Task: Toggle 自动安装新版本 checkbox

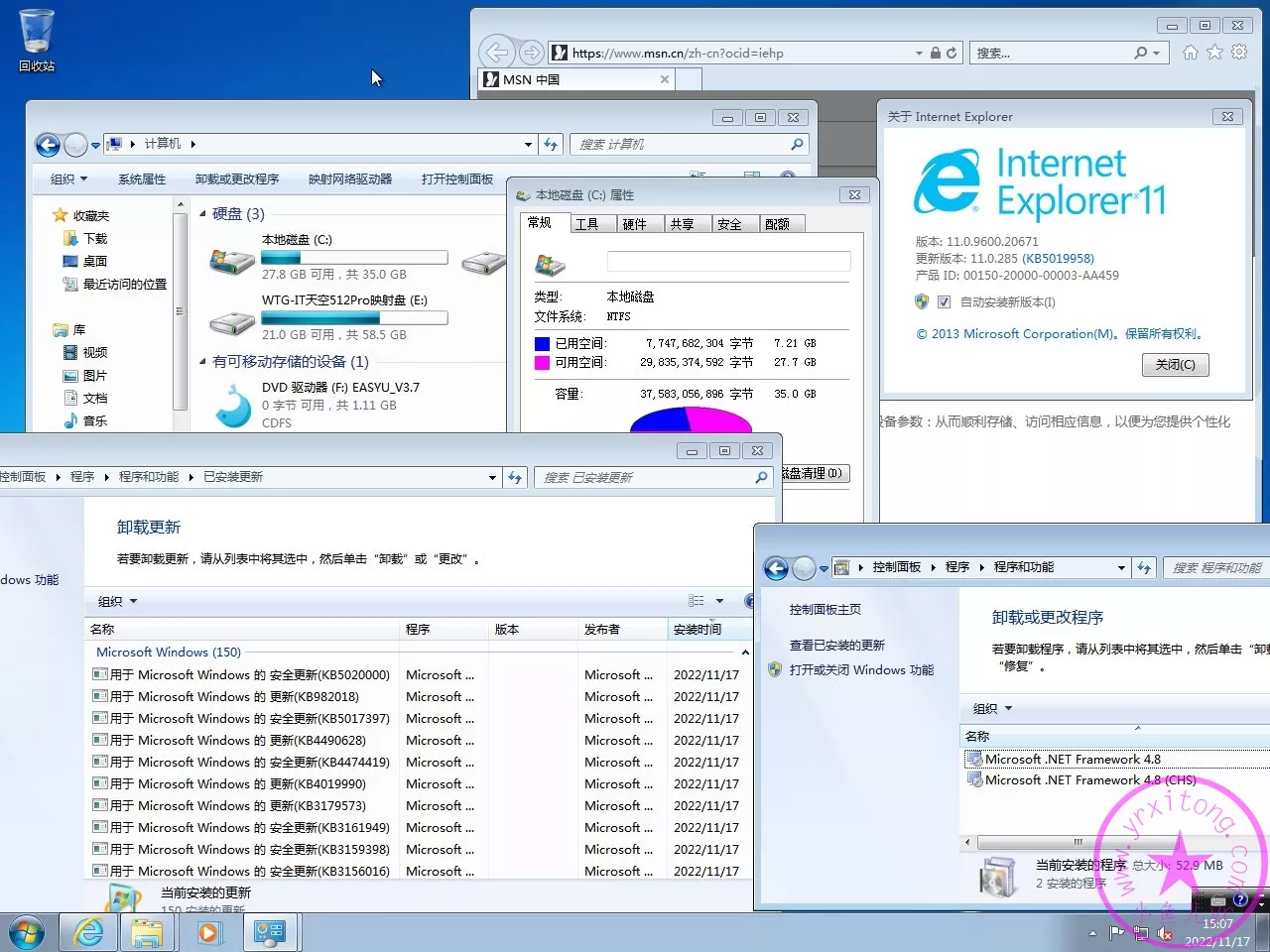Action: pos(944,302)
